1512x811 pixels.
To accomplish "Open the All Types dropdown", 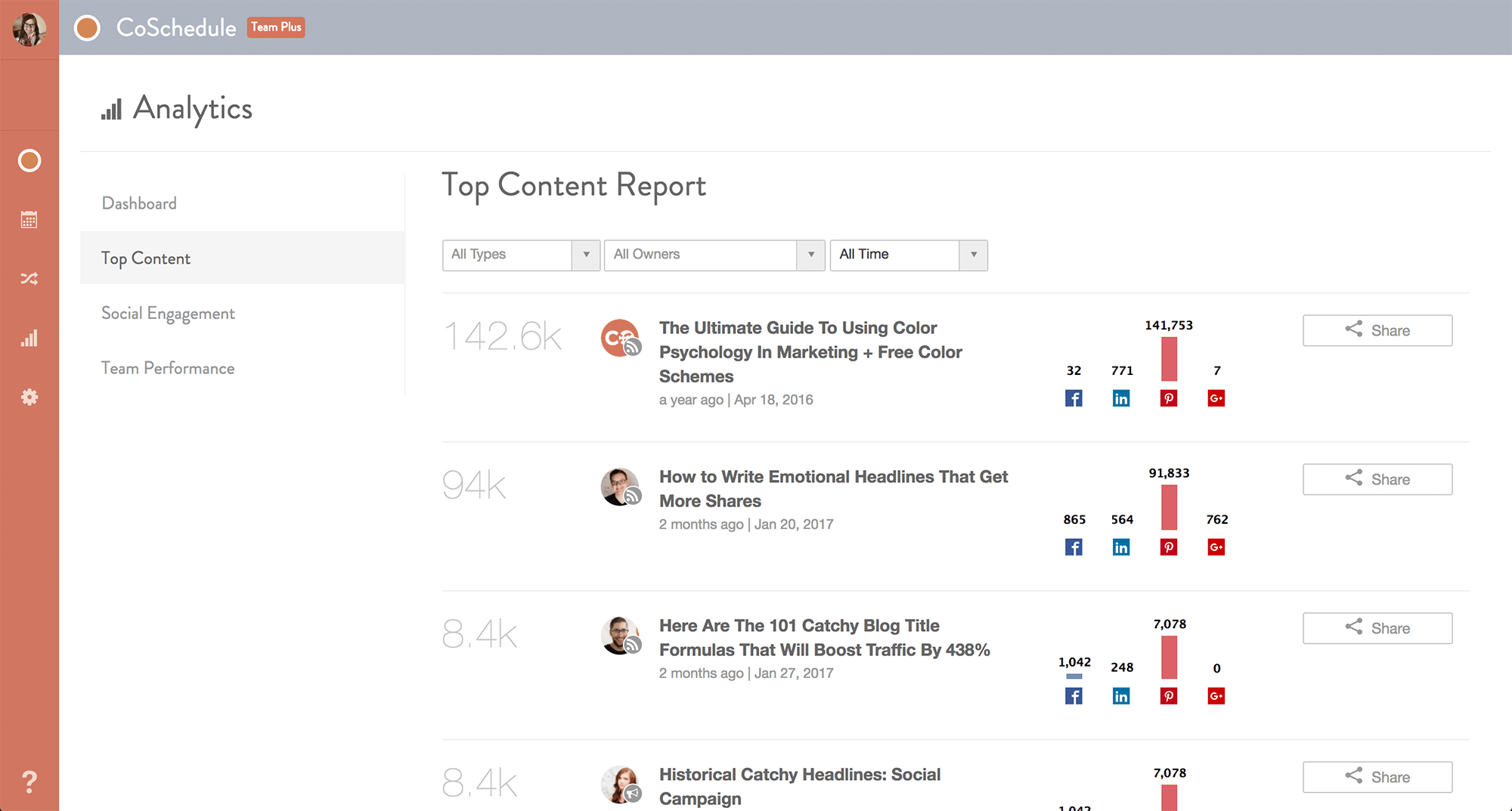I will tap(521, 255).
